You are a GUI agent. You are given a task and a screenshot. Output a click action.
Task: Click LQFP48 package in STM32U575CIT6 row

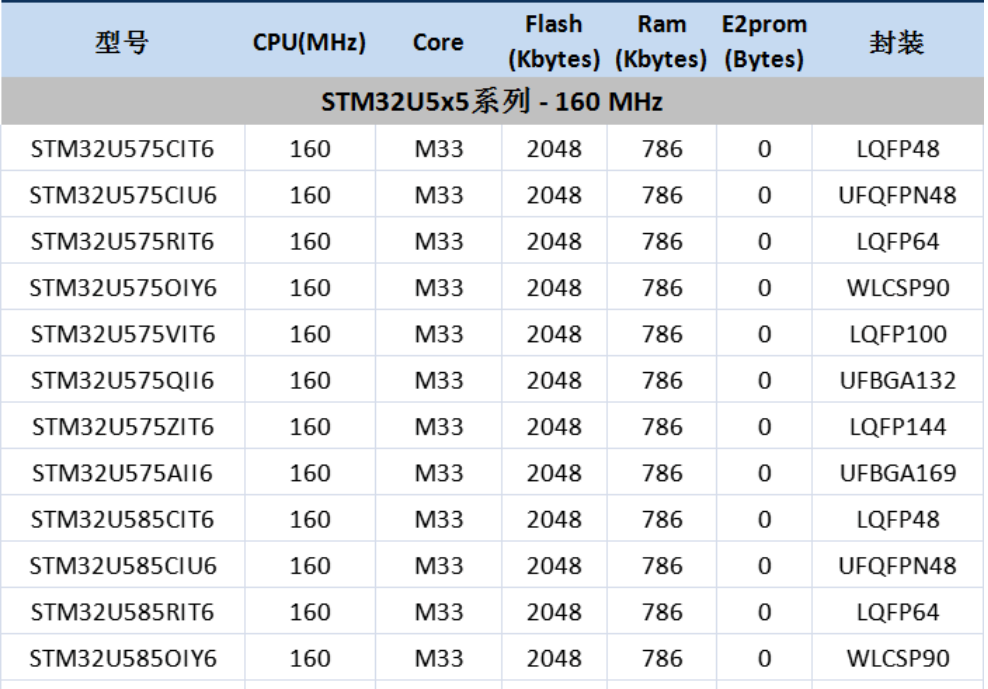(x=897, y=149)
